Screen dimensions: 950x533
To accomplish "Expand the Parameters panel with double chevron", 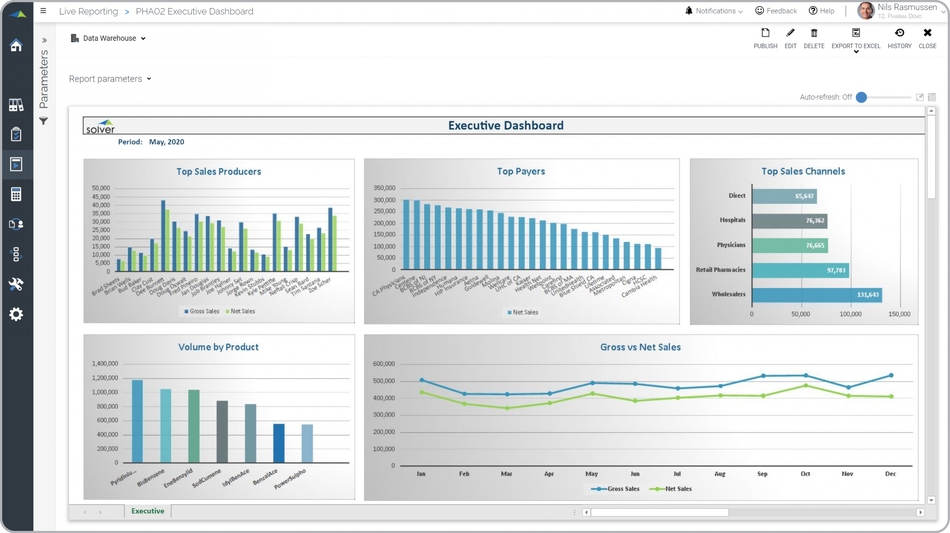I will coord(44,41).
